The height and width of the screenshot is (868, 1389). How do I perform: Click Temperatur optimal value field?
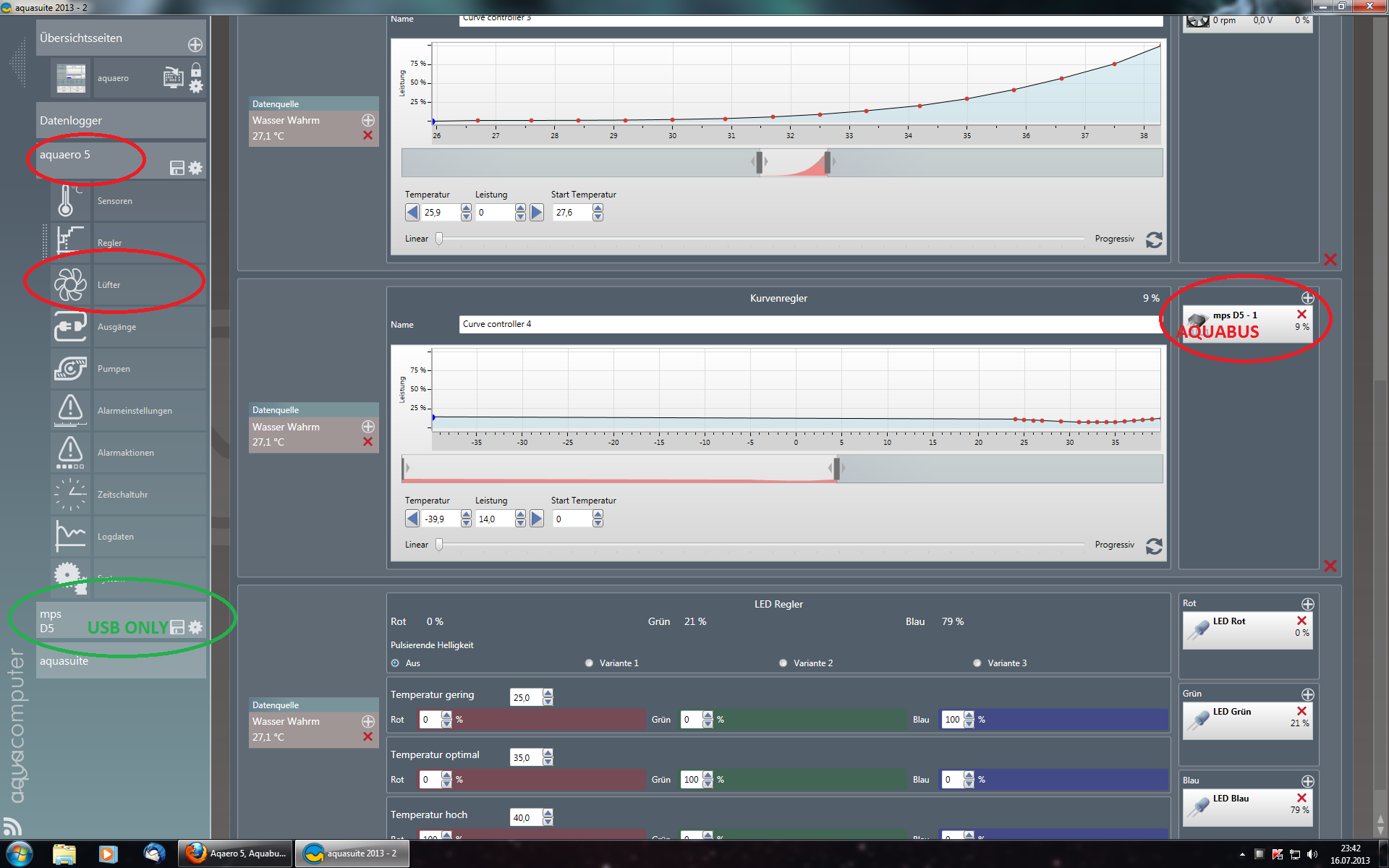point(525,758)
